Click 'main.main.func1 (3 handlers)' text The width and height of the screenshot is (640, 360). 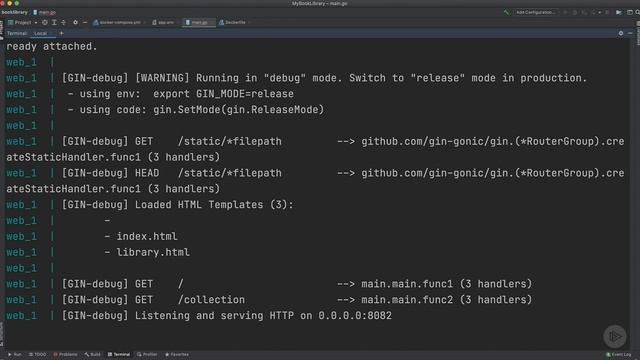click(x=447, y=284)
